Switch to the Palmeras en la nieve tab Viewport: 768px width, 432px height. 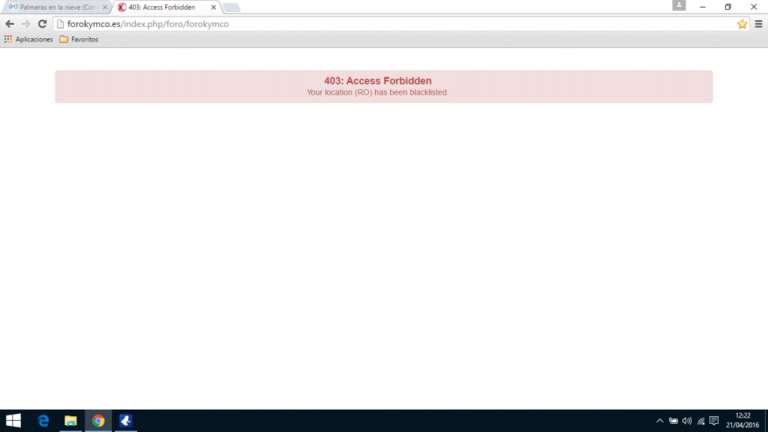tap(55, 7)
